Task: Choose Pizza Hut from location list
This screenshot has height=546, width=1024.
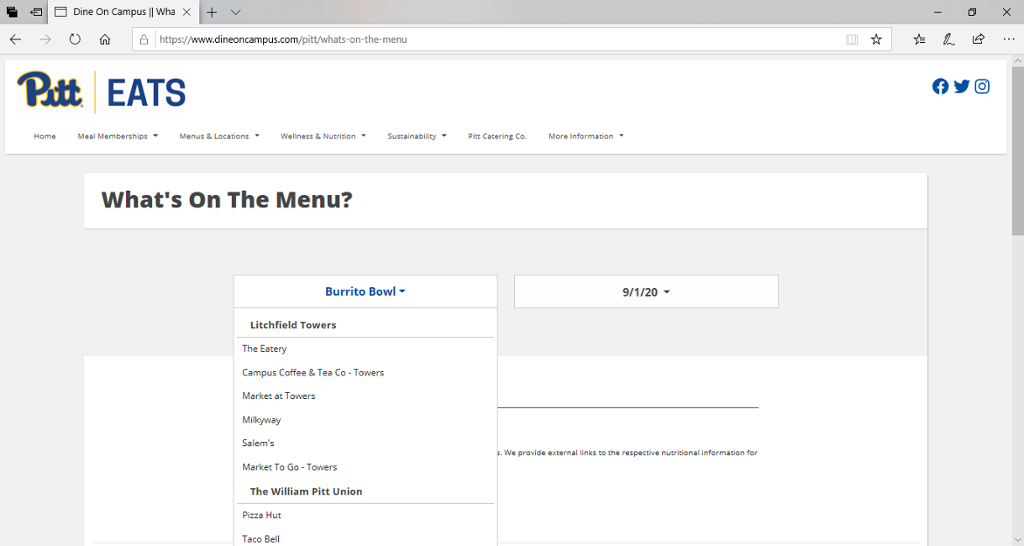Action: [262, 515]
